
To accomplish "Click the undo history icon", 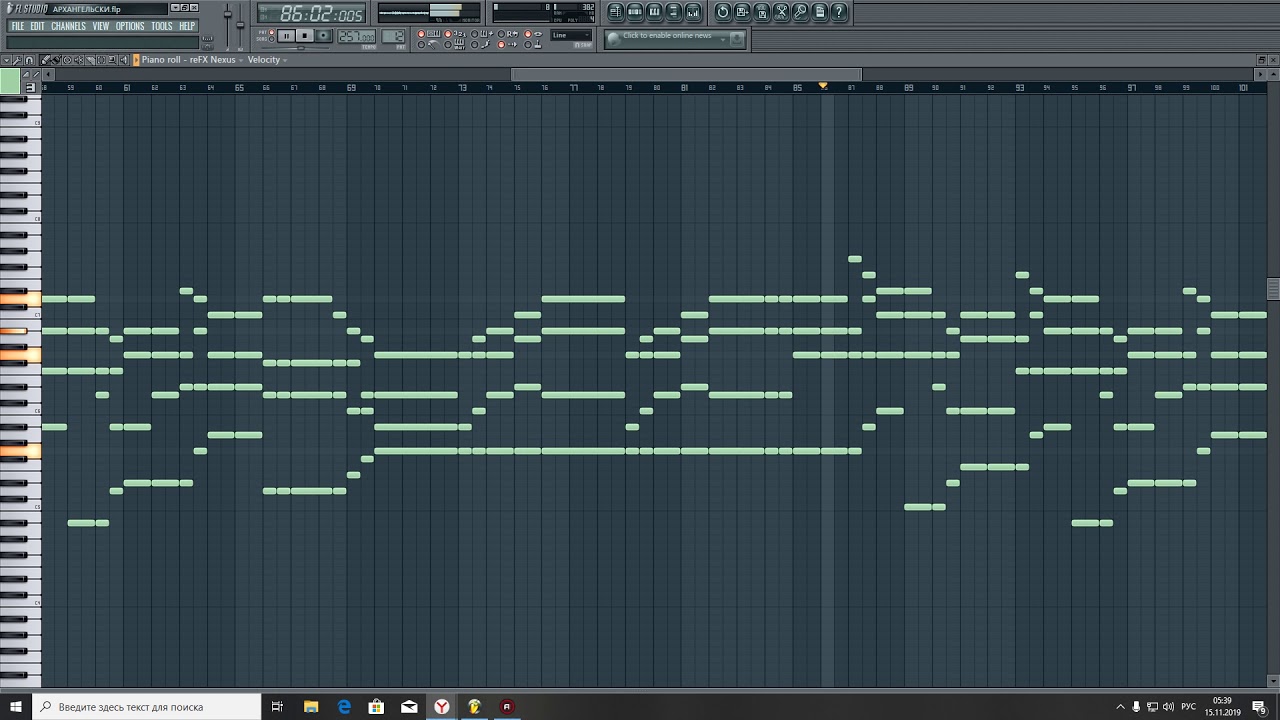I will (722, 12).
